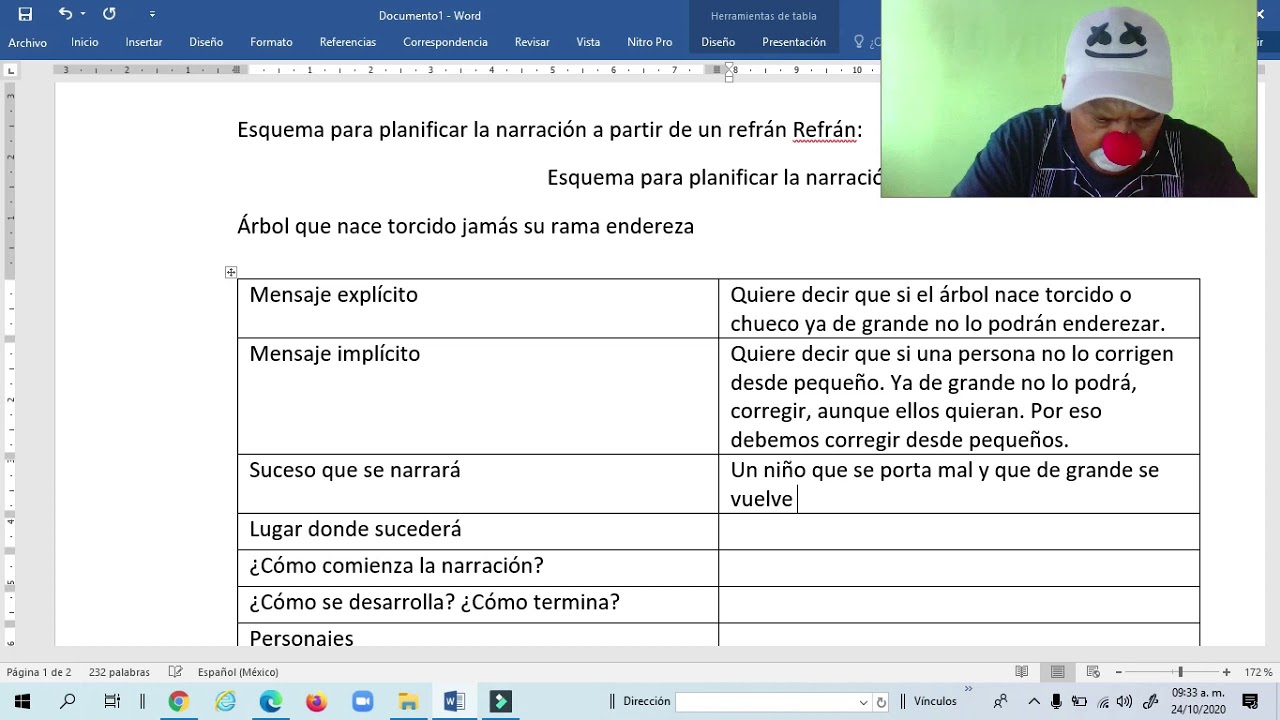The image size is (1280, 720).
Task: Expand the Vínculos toolbar chevron
Action: pos(968,690)
